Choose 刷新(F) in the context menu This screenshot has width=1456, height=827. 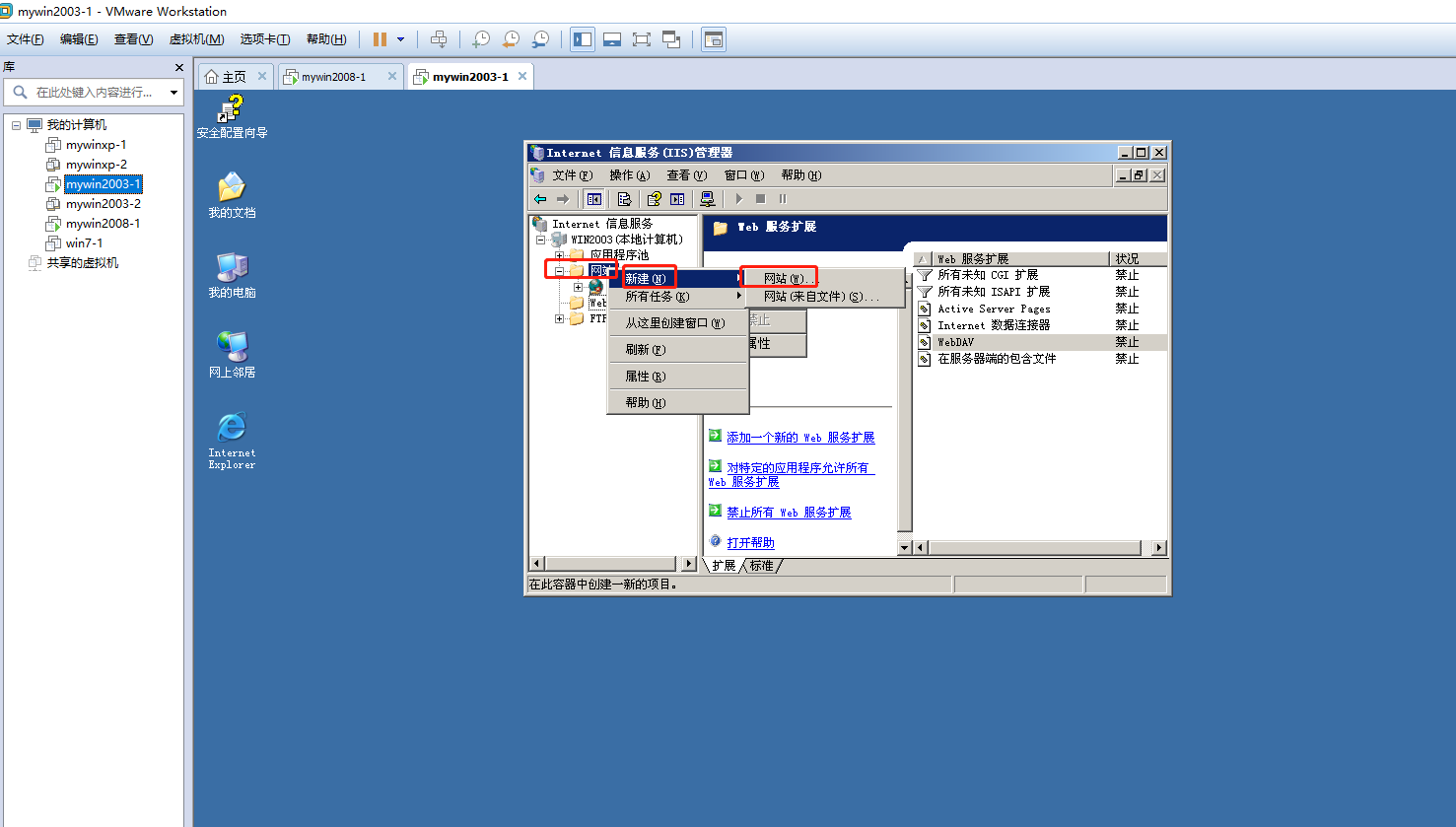[x=677, y=350]
